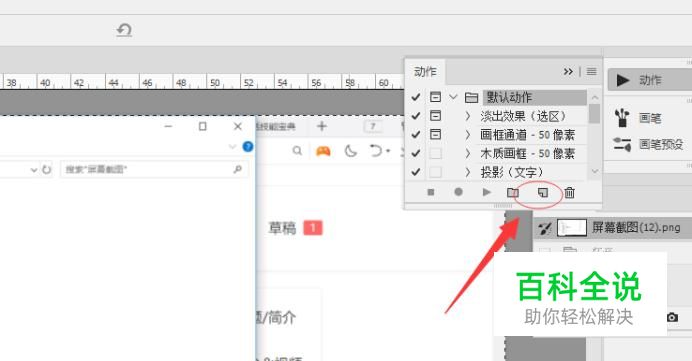Click the stop playing/recording square button
This screenshot has width=692, height=361.
click(431, 192)
